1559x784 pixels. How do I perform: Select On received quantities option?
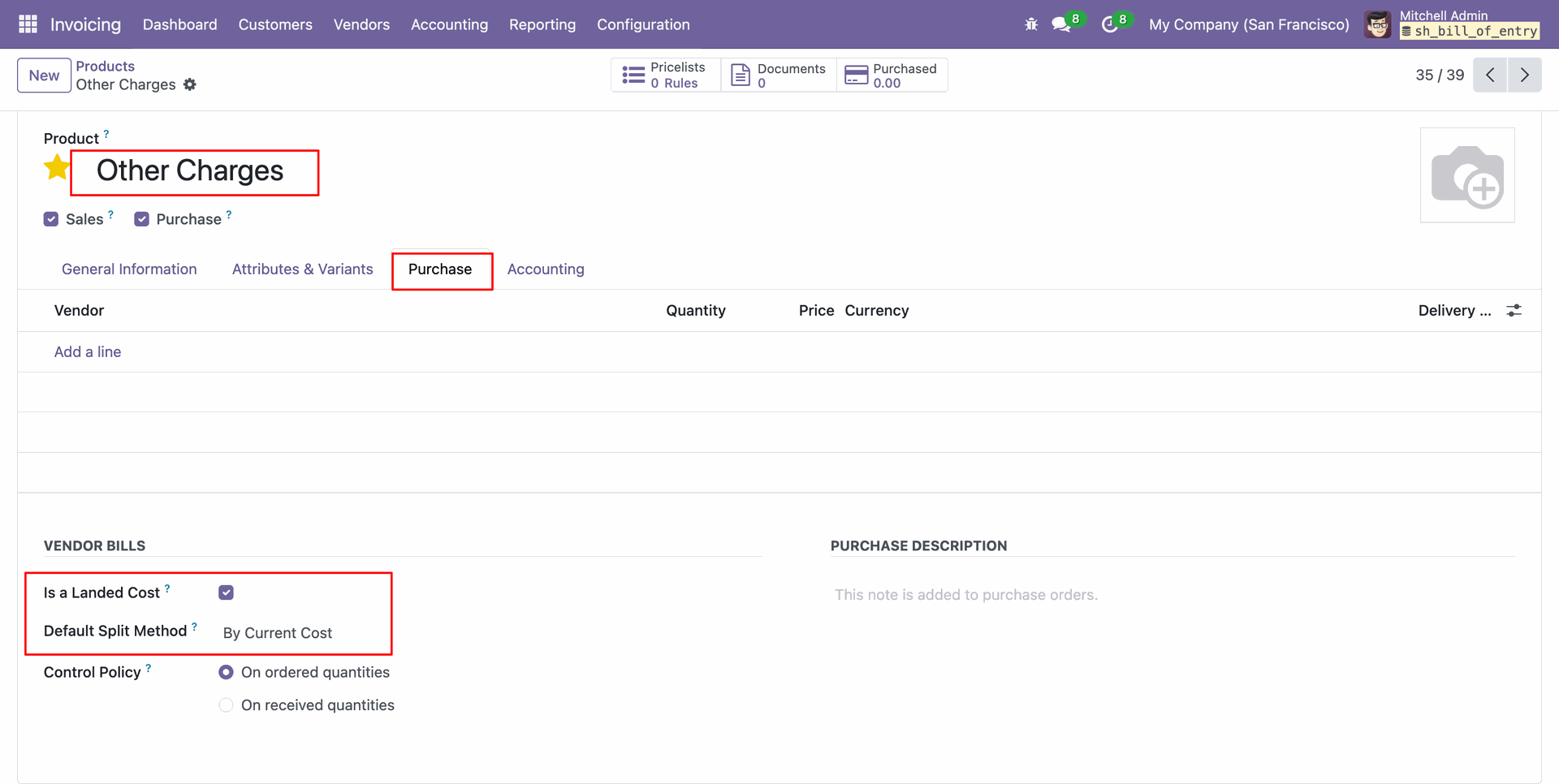tap(227, 705)
